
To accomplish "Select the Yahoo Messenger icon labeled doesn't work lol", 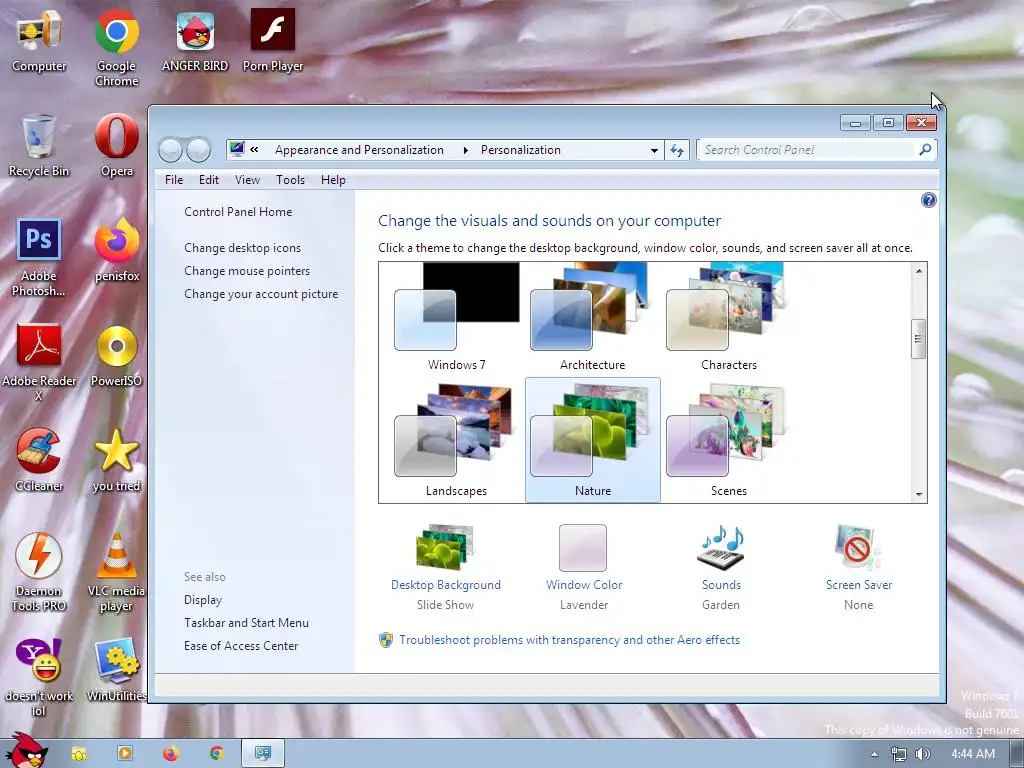I will (x=39, y=678).
